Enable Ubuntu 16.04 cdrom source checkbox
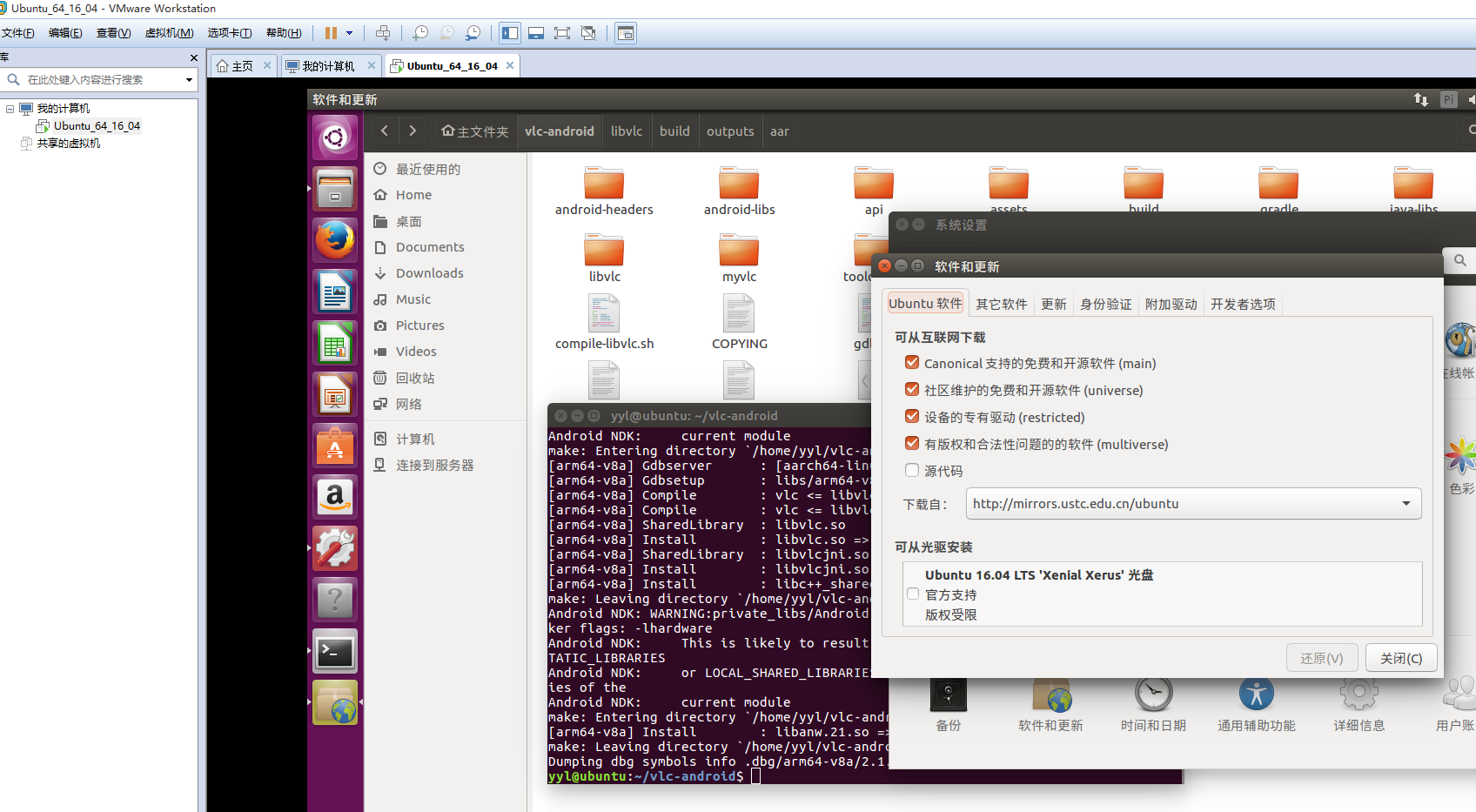This screenshot has width=1476, height=812. pos(913,594)
